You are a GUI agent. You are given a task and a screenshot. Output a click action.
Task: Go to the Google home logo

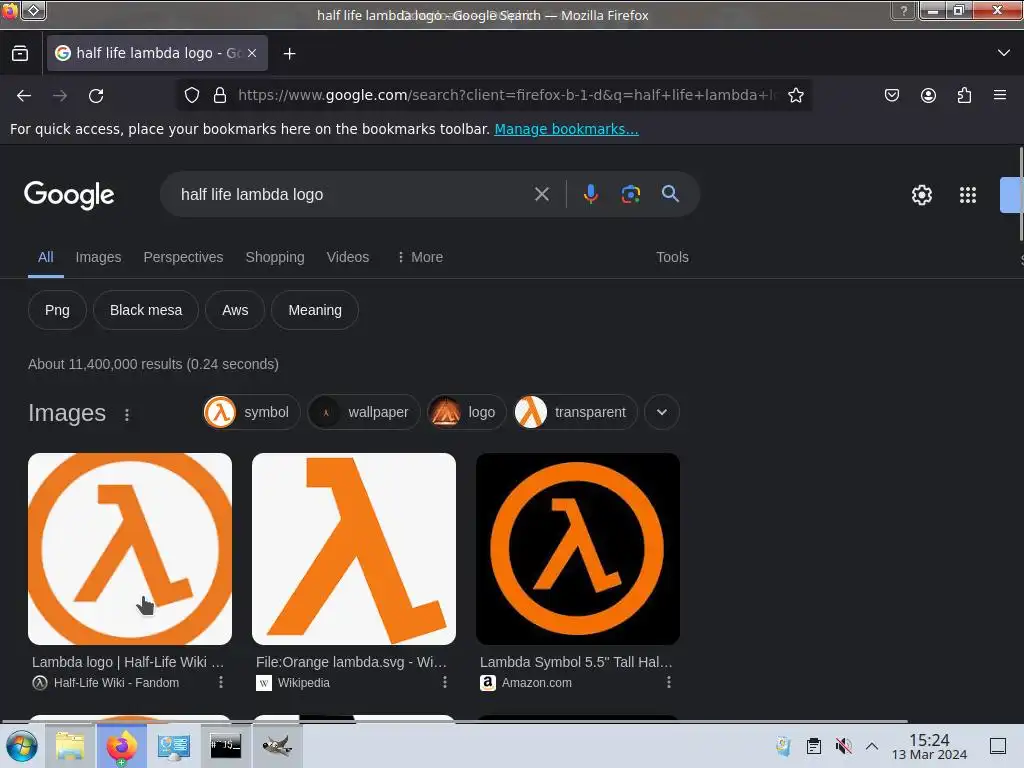(69, 195)
